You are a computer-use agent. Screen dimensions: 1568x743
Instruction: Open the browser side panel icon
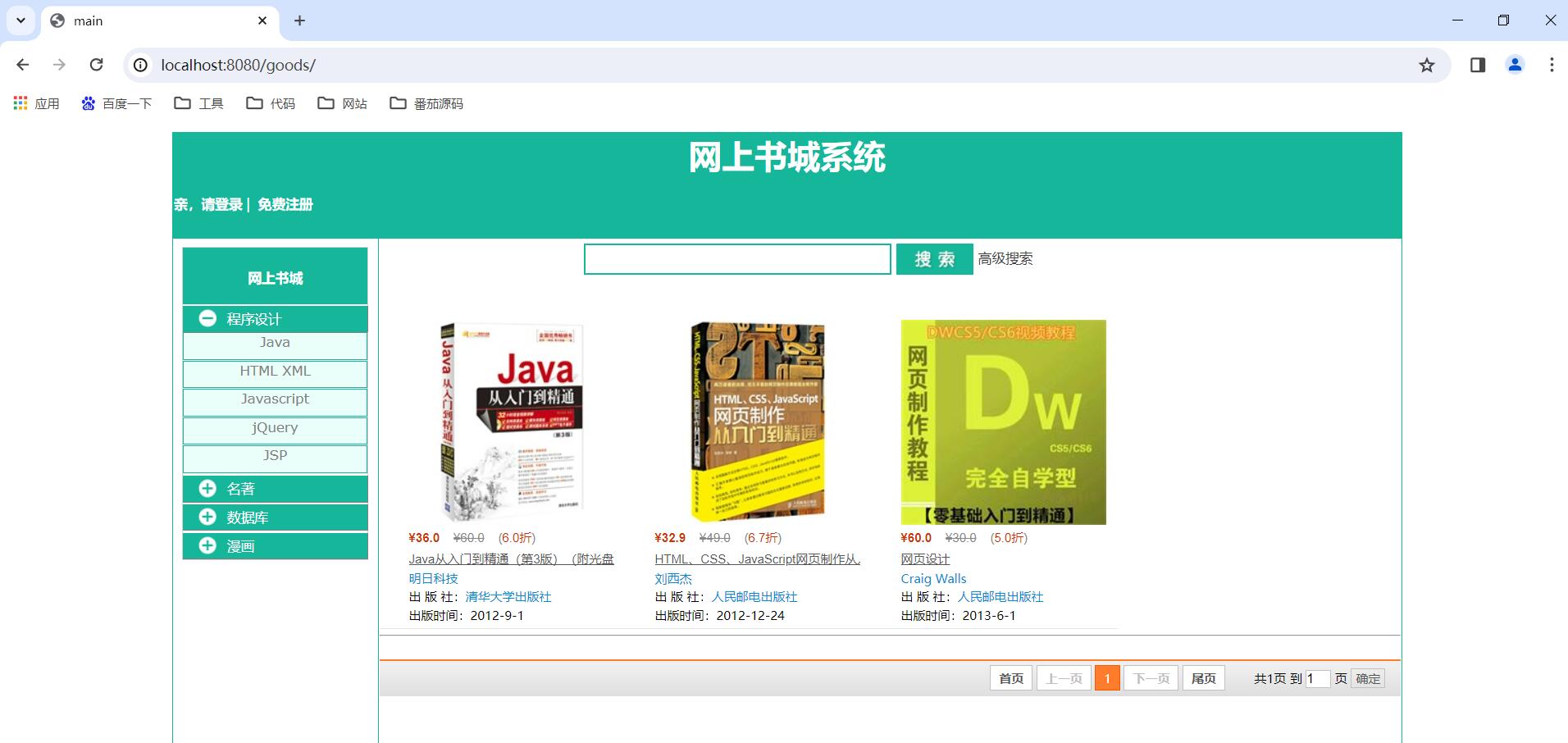click(1478, 65)
